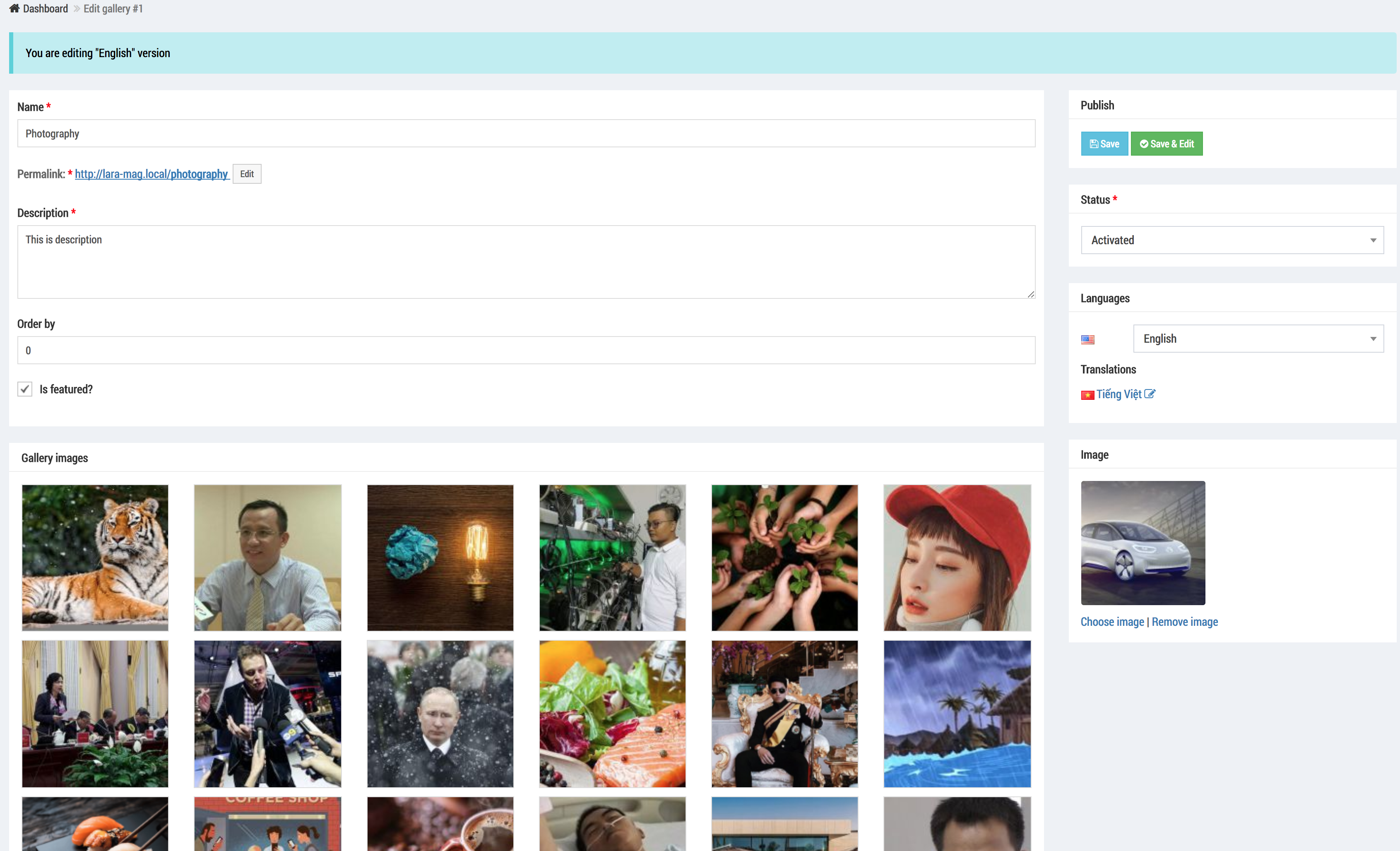Click into the Name input field

pyautogui.click(x=526, y=134)
